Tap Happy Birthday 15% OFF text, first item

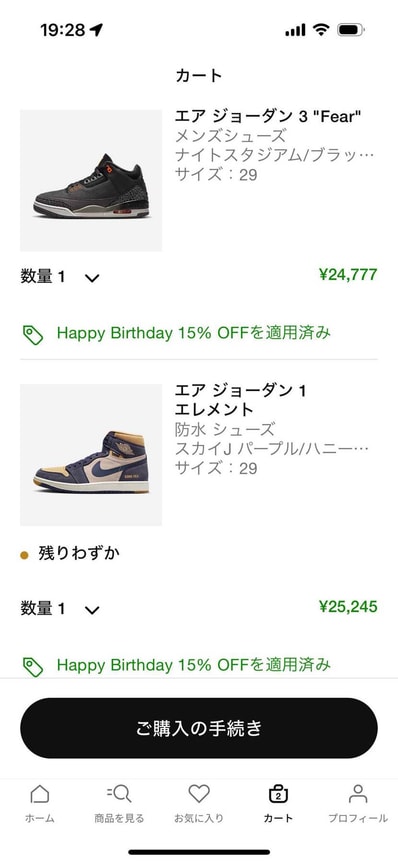(194, 333)
